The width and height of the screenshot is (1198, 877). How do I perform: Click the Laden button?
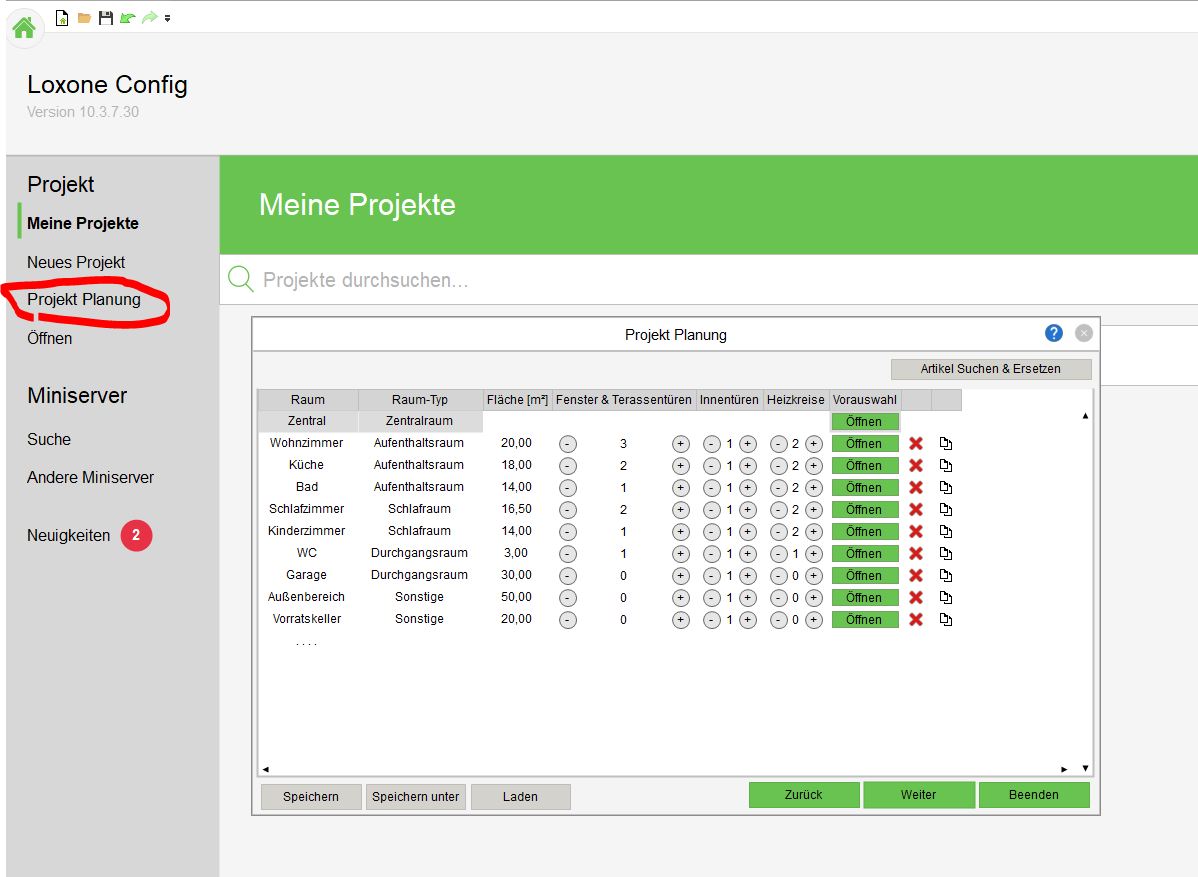pos(520,797)
